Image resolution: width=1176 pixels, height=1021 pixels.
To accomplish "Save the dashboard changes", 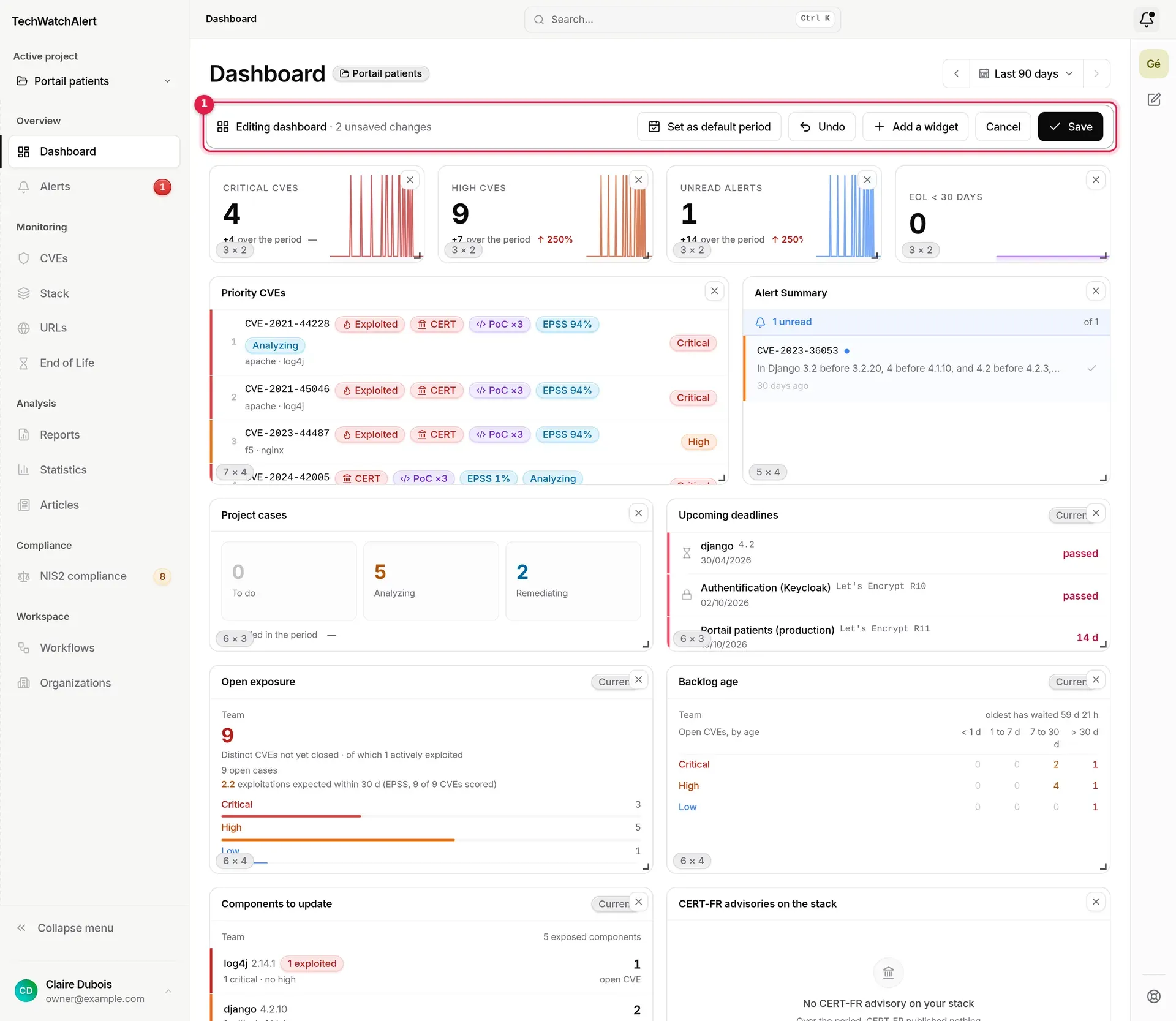I will 1070,127.
